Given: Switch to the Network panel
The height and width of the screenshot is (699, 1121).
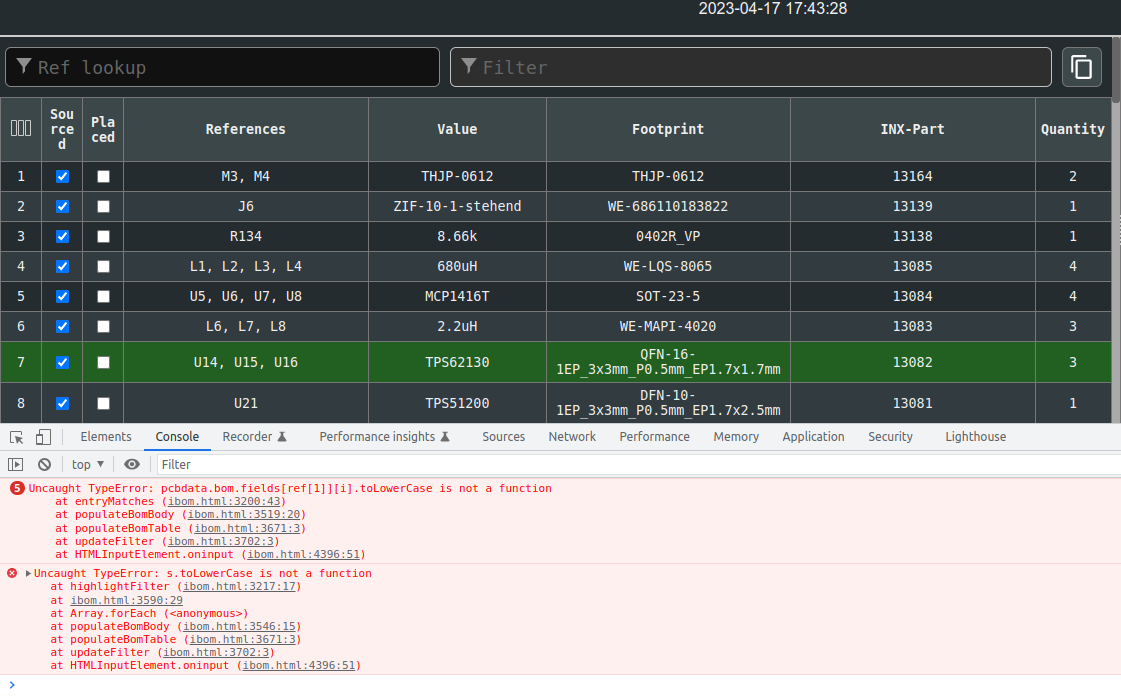Looking at the screenshot, I should [x=572, y=437].
